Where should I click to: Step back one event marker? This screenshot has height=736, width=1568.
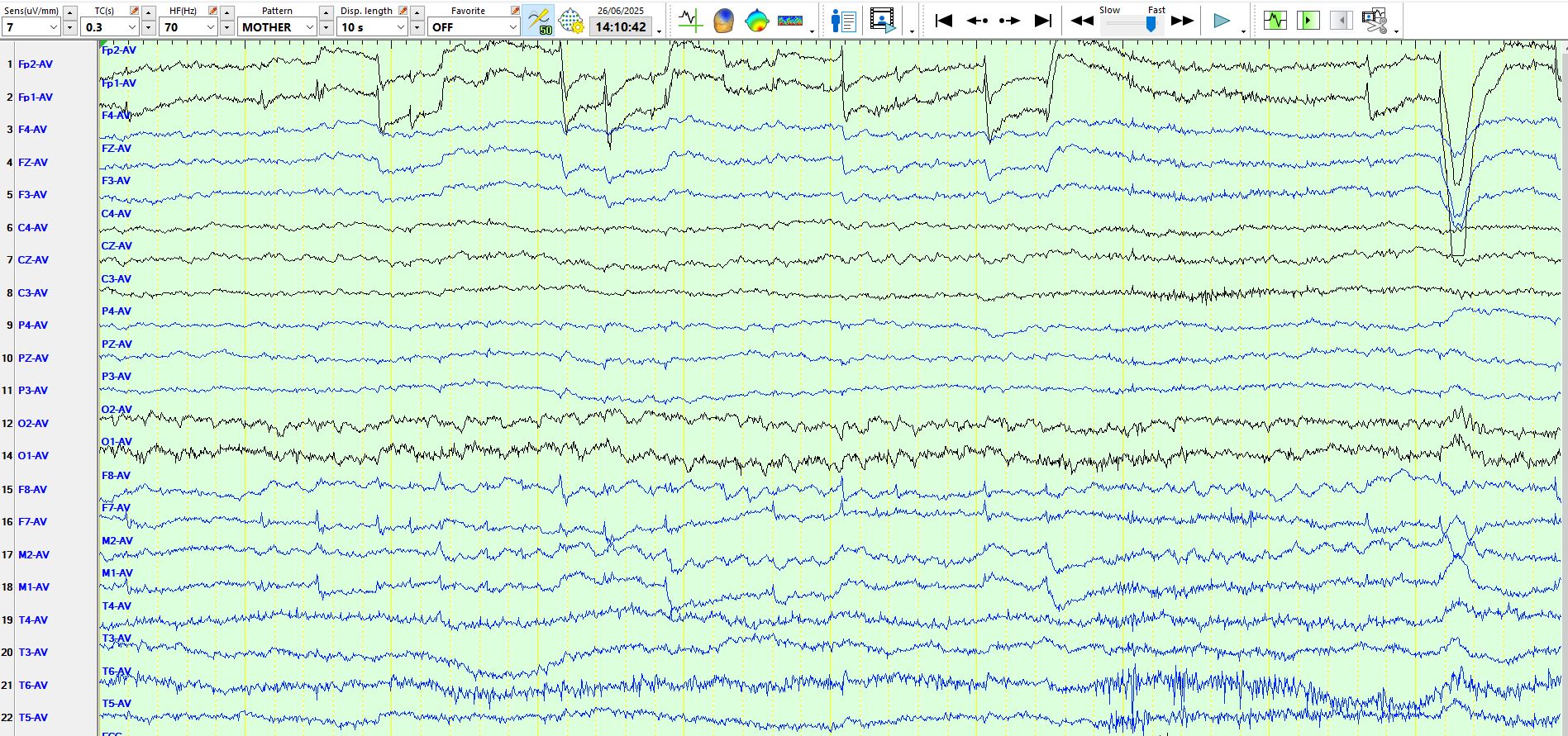977,21
